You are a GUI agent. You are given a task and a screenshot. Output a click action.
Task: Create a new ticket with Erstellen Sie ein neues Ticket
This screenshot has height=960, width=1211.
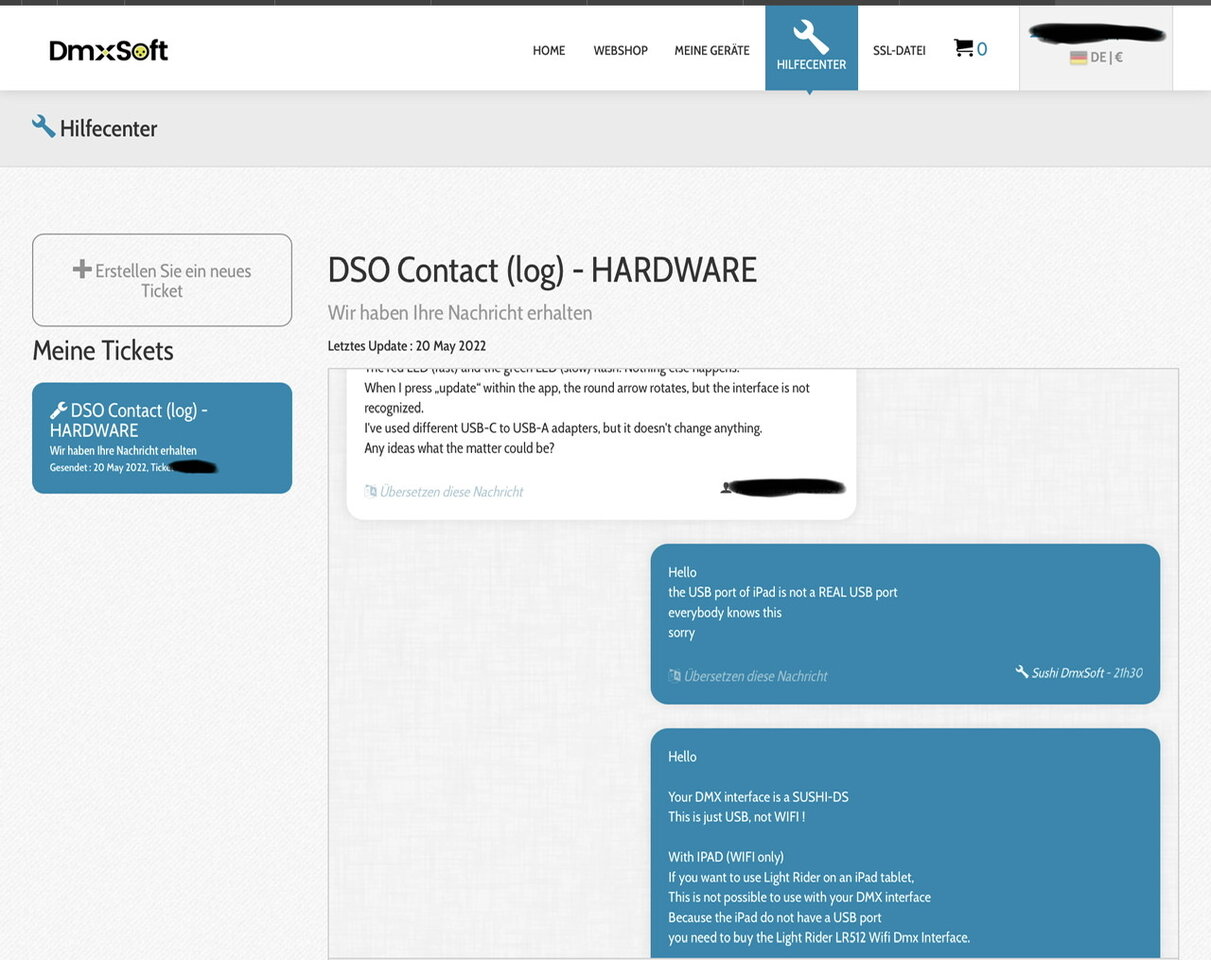click(x=162, y=280)
